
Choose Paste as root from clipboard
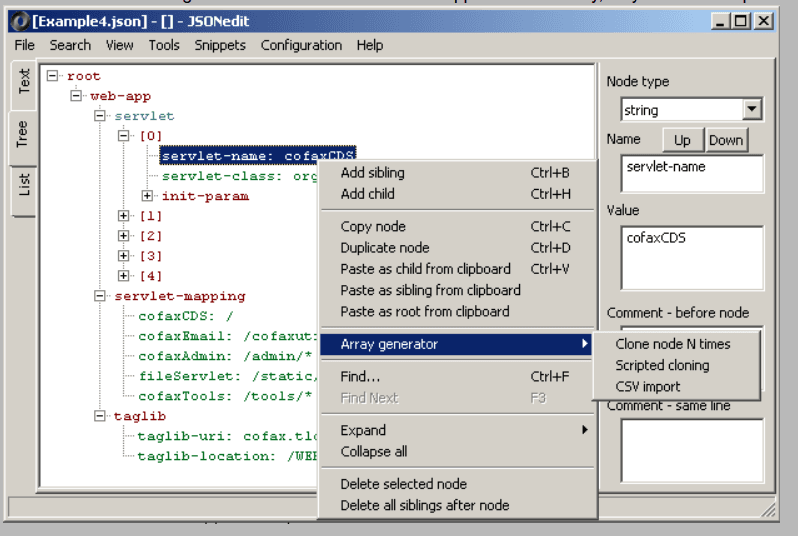pyautogui.click(x=457, y=312)
